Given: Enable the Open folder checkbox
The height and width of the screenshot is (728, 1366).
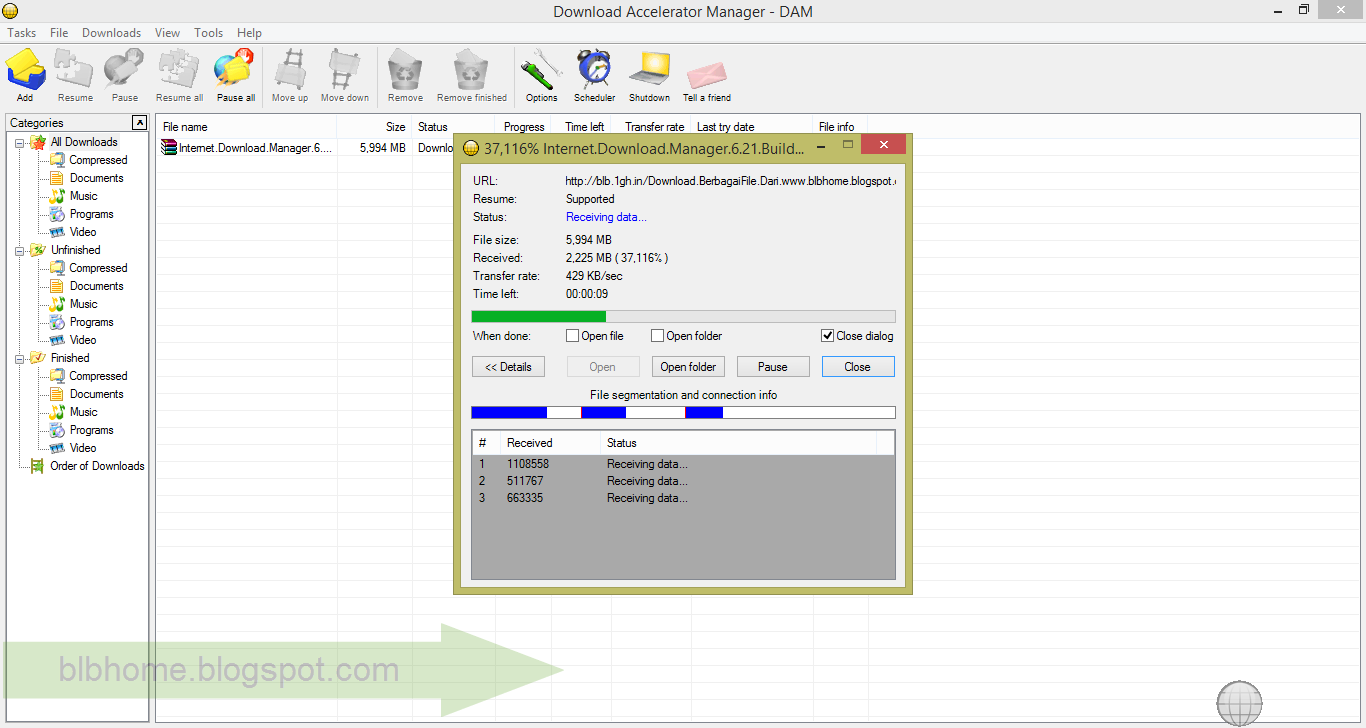Looking at the screenshot, I should (658, 336).
